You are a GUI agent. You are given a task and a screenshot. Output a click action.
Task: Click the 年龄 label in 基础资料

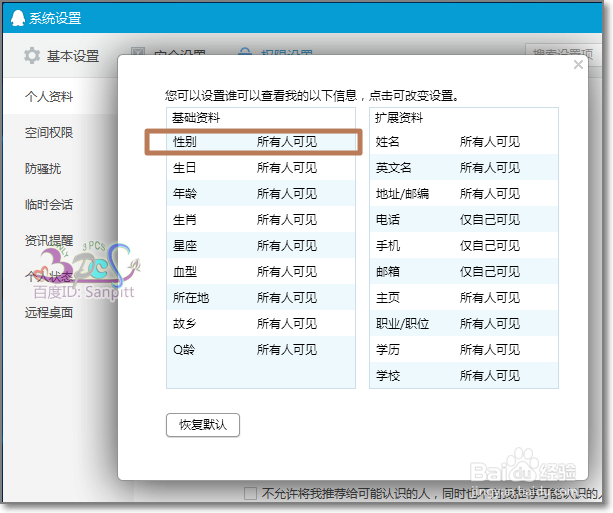pos(185,194)
